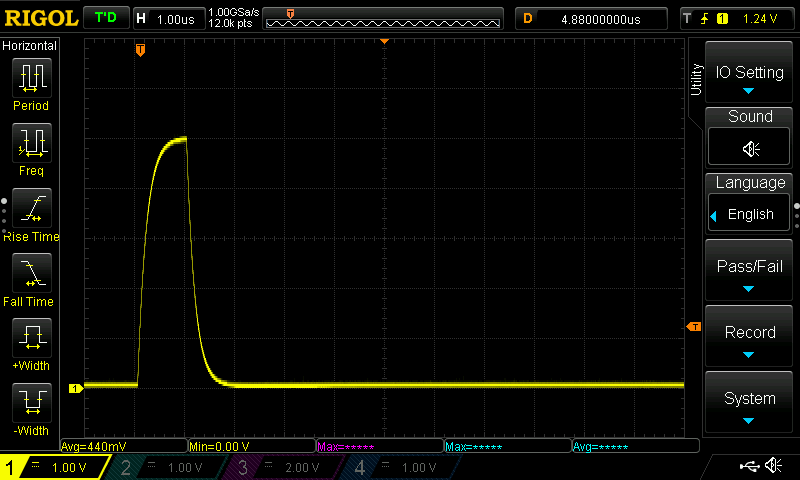Screen dimensions: 800x480
Task: Toggle the Sound speaker icon
Action: [749, 148]
